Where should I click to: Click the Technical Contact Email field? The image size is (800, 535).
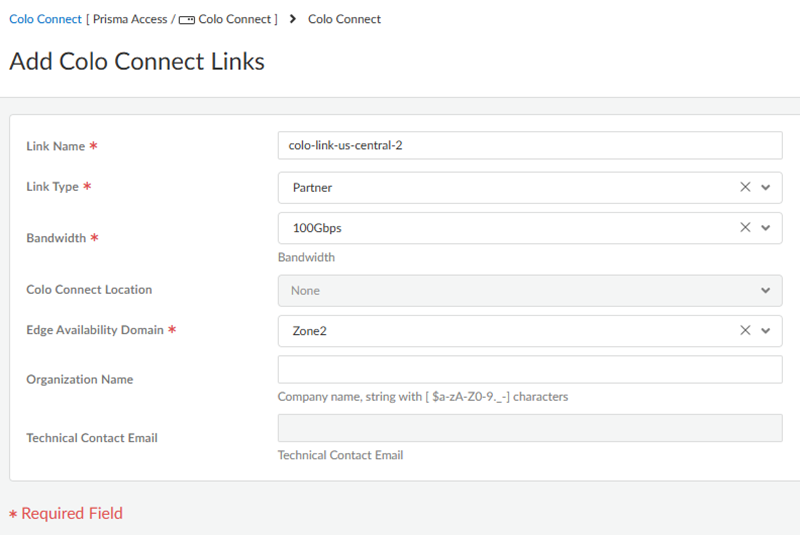(530, 428)
